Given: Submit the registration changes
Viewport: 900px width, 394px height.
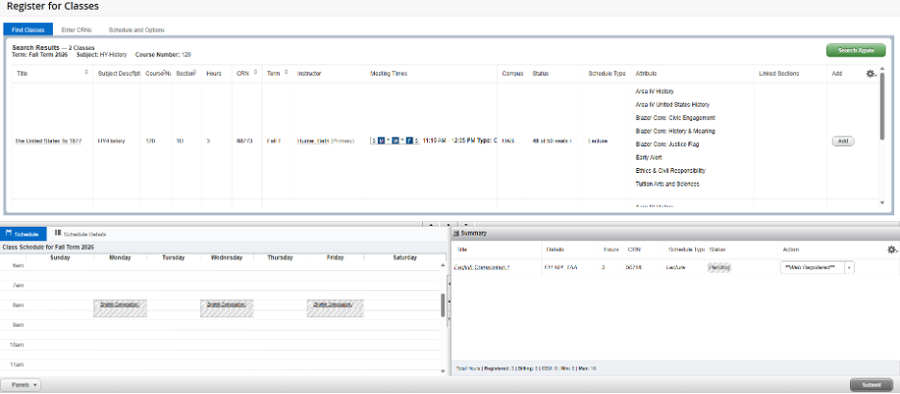Looking at the screenshot, I should (x=871, y=385).
